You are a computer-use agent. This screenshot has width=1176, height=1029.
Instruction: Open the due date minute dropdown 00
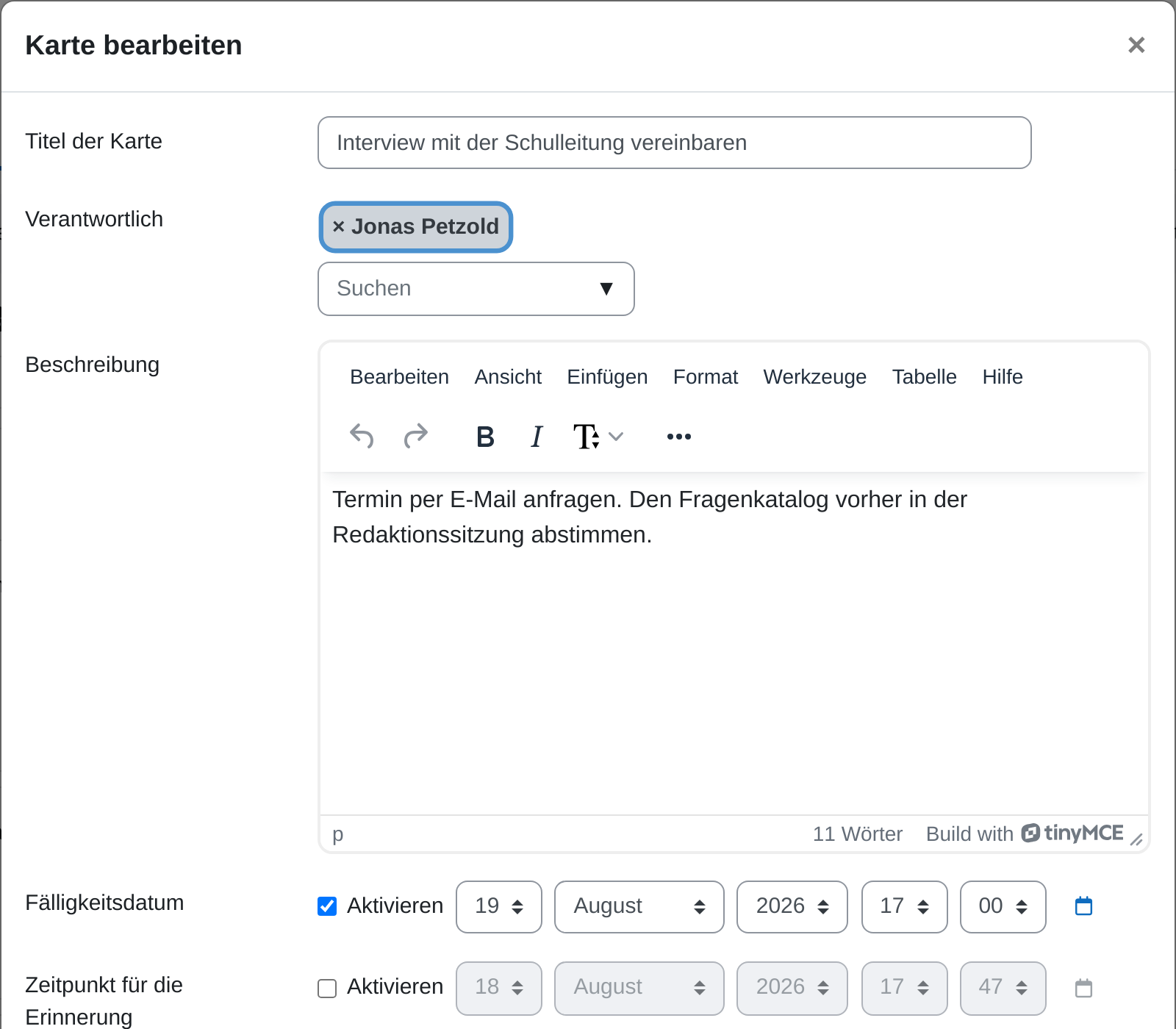1003,907
